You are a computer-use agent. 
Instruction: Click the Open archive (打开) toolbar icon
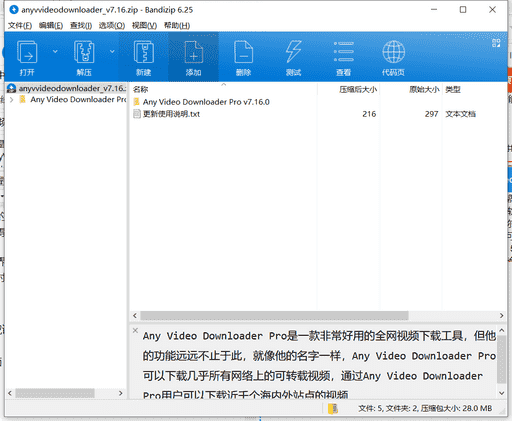click(x=27, y=52)
